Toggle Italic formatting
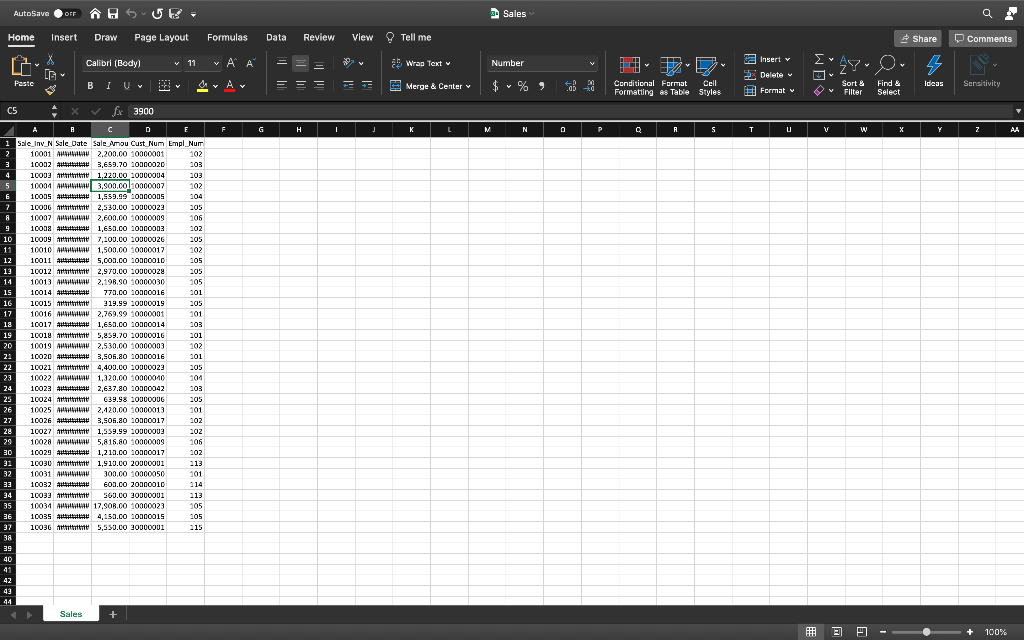Screen dimensions: 1024x640 click(107, 86)
